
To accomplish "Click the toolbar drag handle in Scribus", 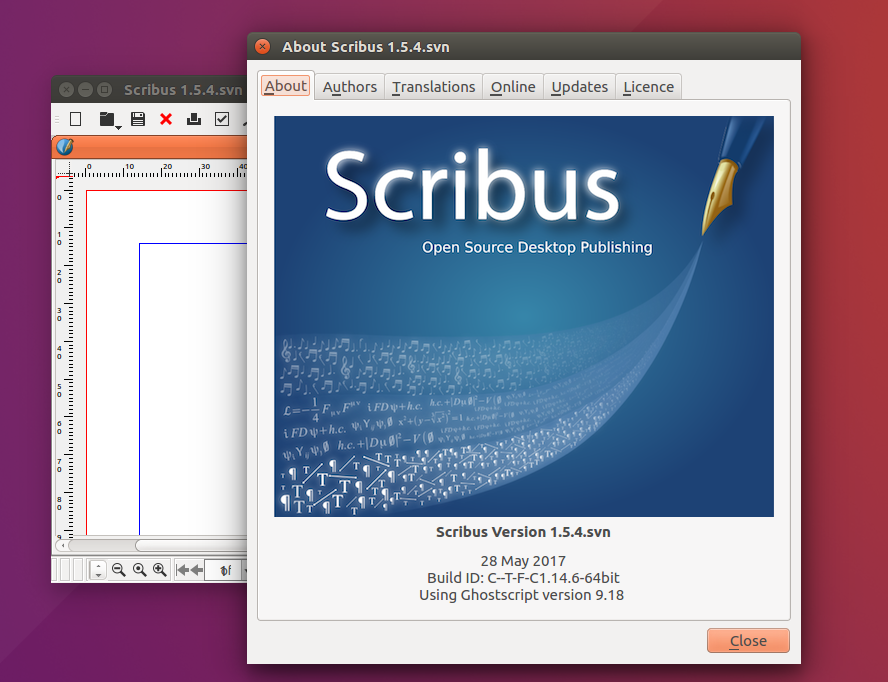I will [57, 119].
